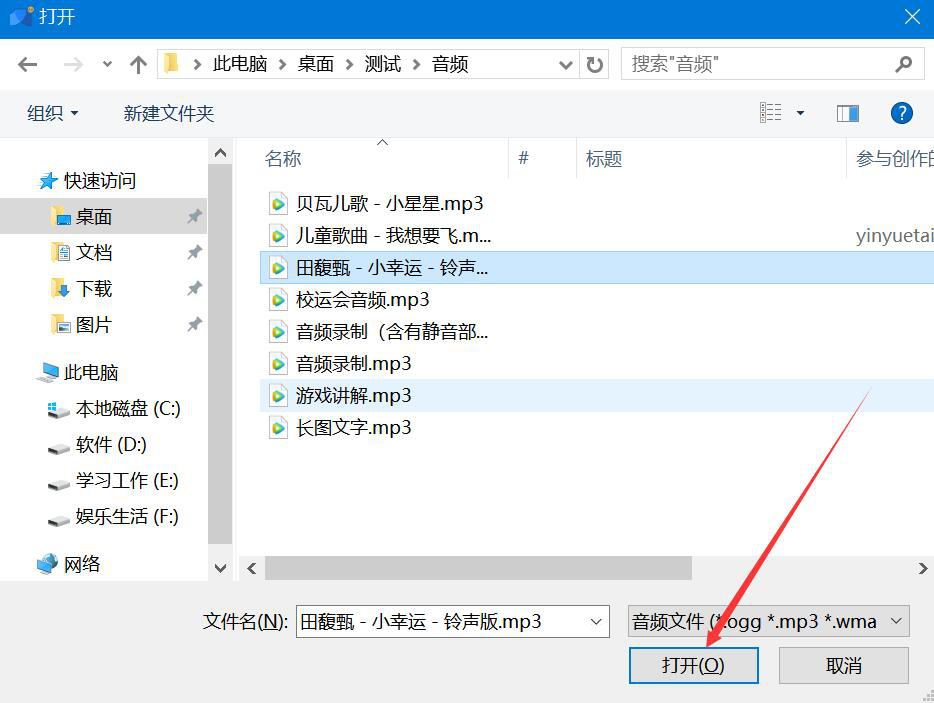Click the search magnifier icon
The height and width of the screenshot is (703, 934).
(x=904, y=64)
